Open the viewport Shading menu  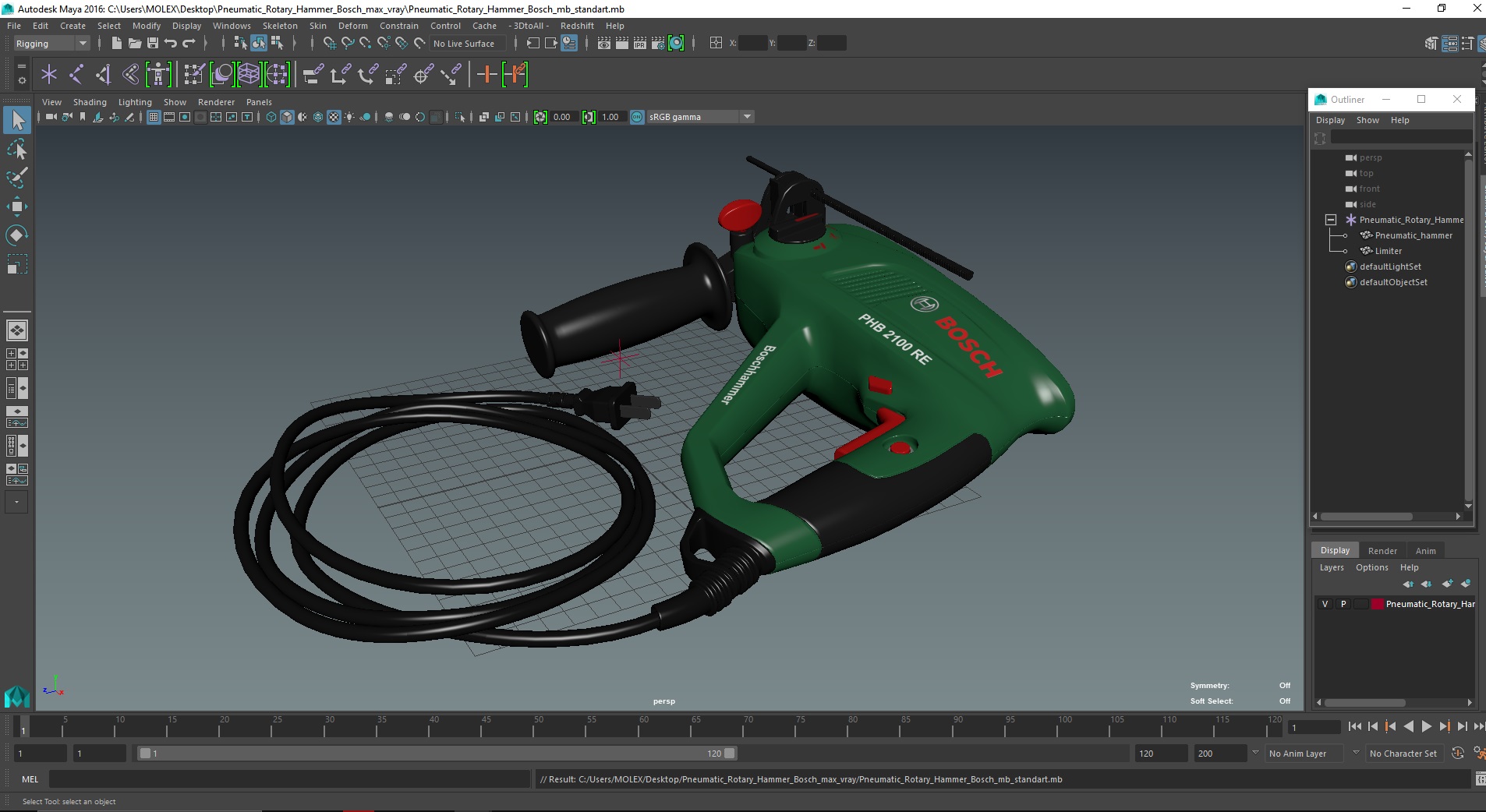coord(90,102)
